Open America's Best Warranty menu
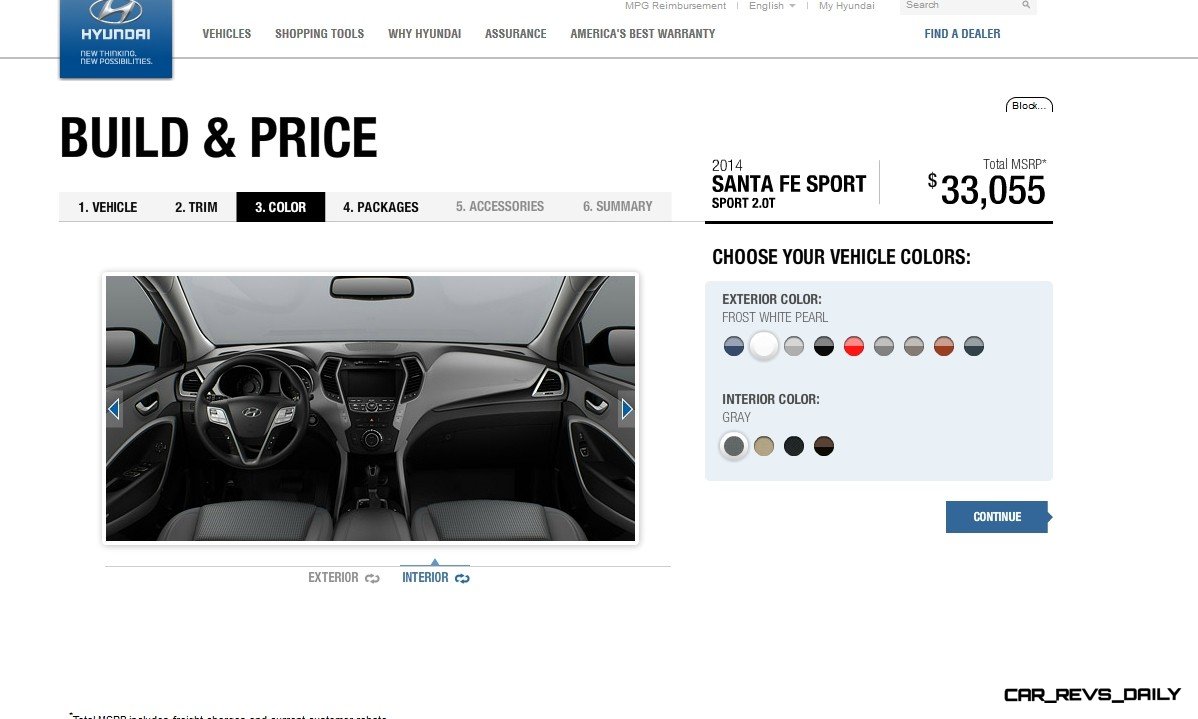Viewport: 1198px width, 719px height. point(643,34)
